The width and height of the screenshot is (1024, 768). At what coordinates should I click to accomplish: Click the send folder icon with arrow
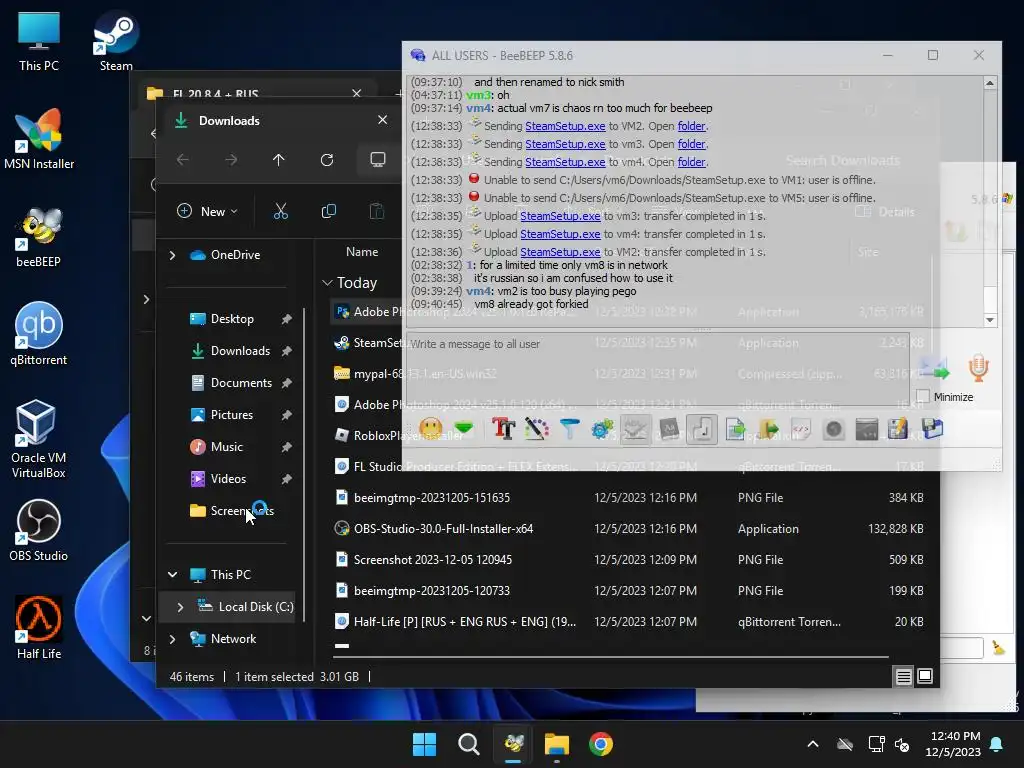pos(769,429)
